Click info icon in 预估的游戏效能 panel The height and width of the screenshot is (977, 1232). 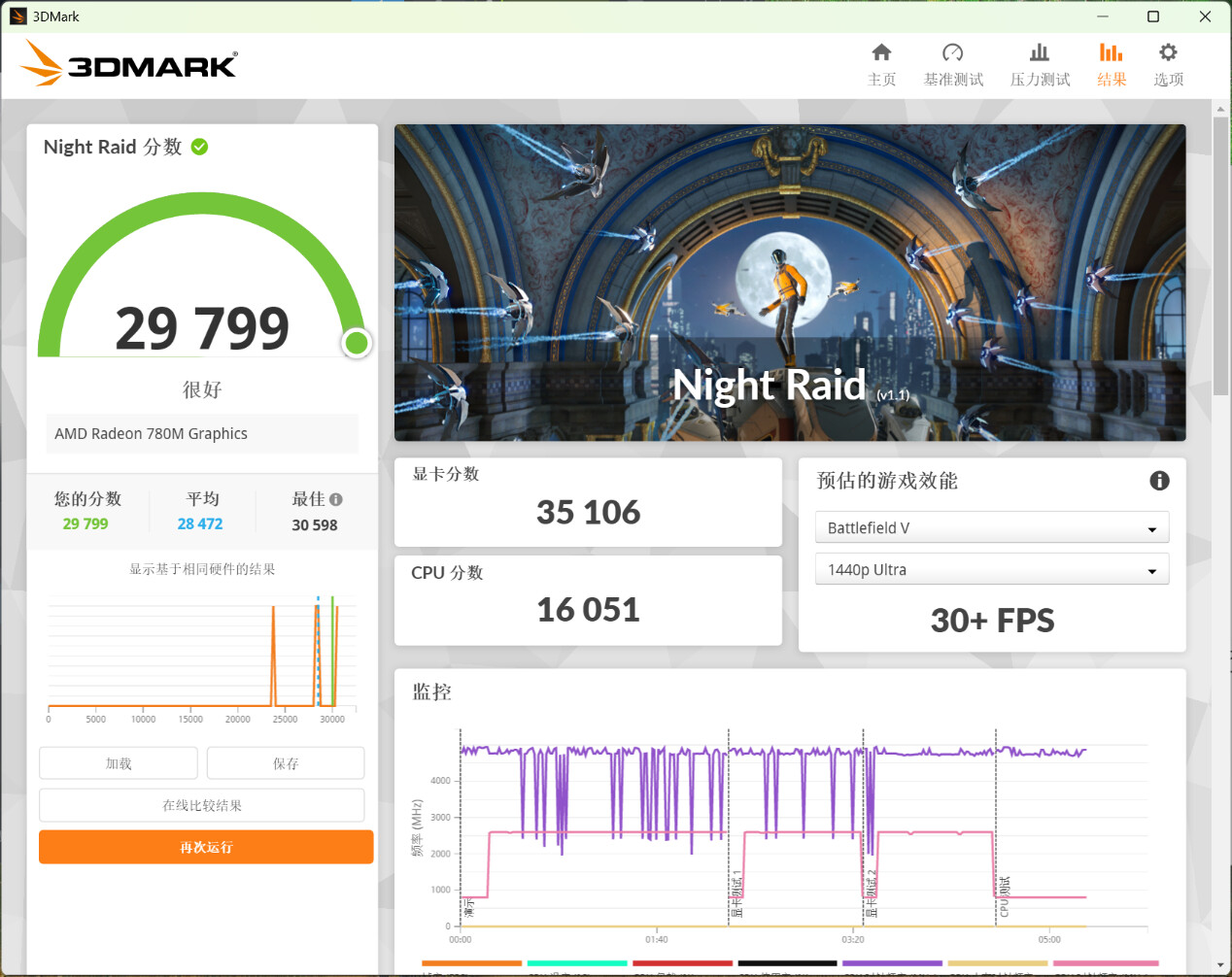(1159, 481)
